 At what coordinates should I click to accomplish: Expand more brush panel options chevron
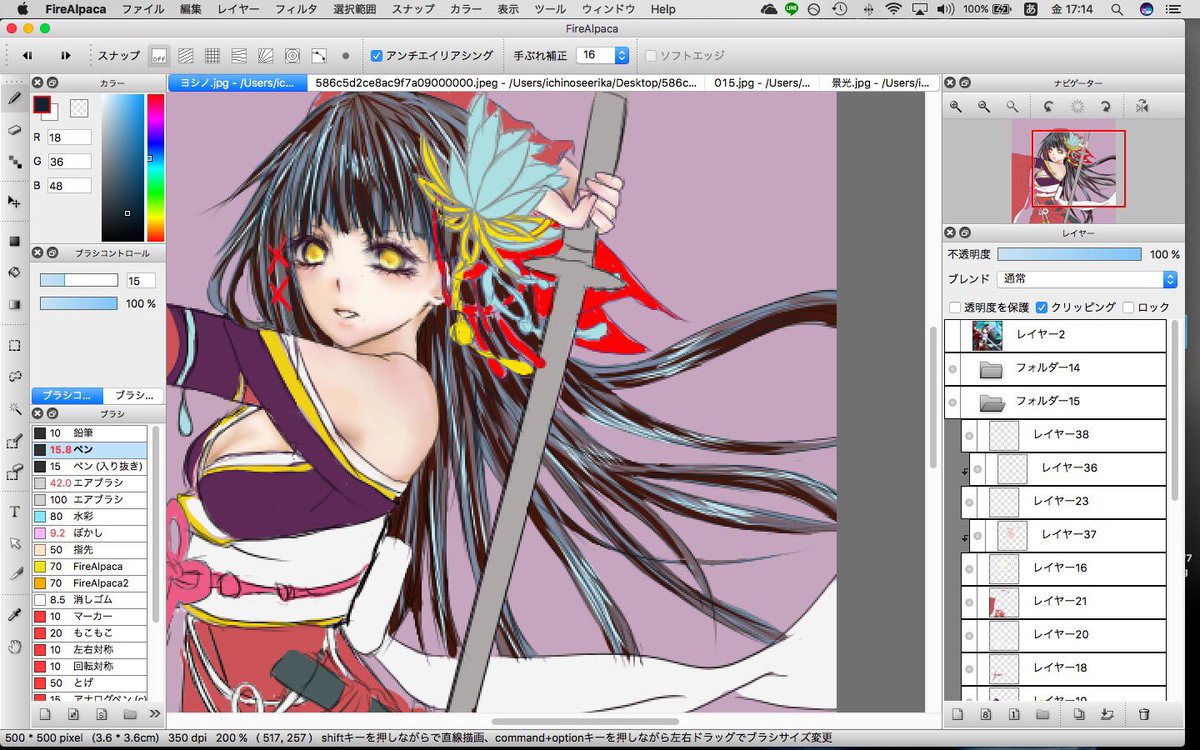coord(154,714)
